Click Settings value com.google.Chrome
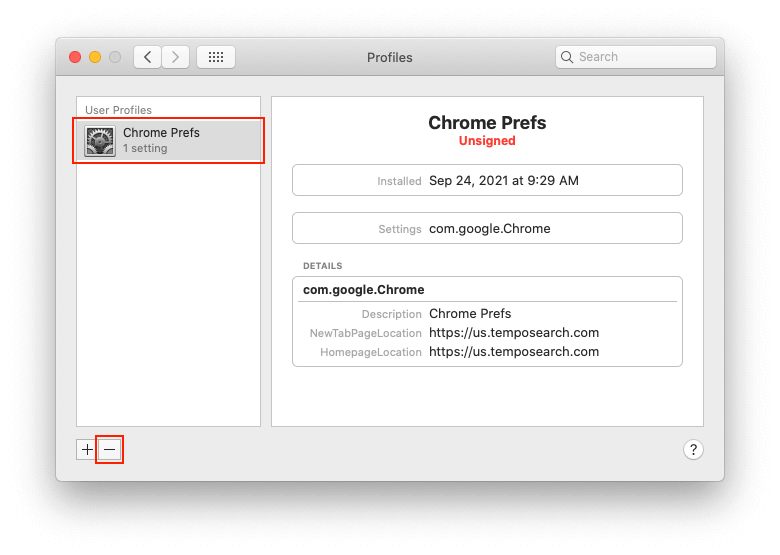The image size is (780, 555). coord(490,229)
